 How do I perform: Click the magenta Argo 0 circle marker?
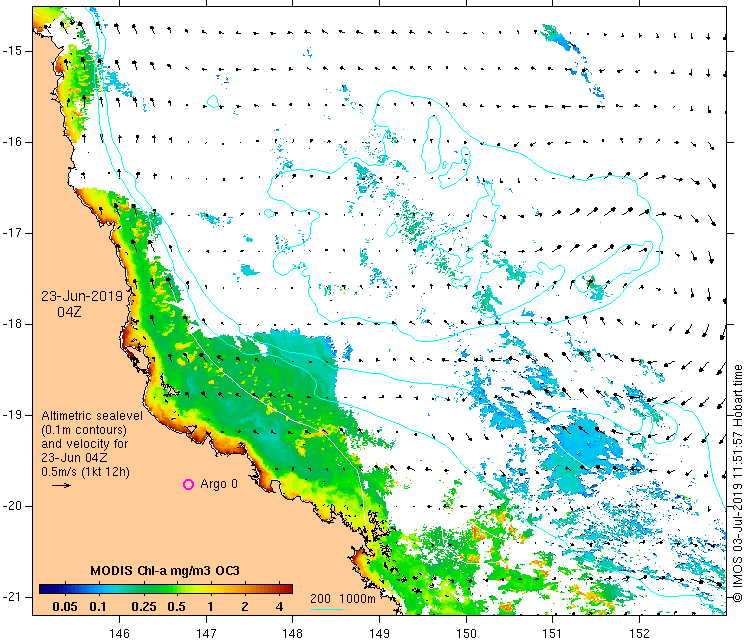(188, 485)
